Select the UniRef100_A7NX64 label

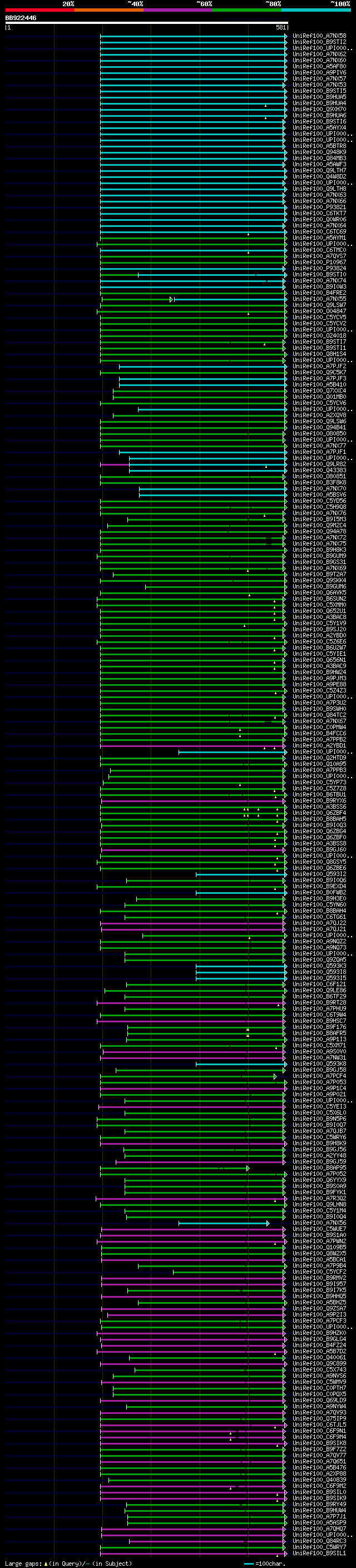319,225
